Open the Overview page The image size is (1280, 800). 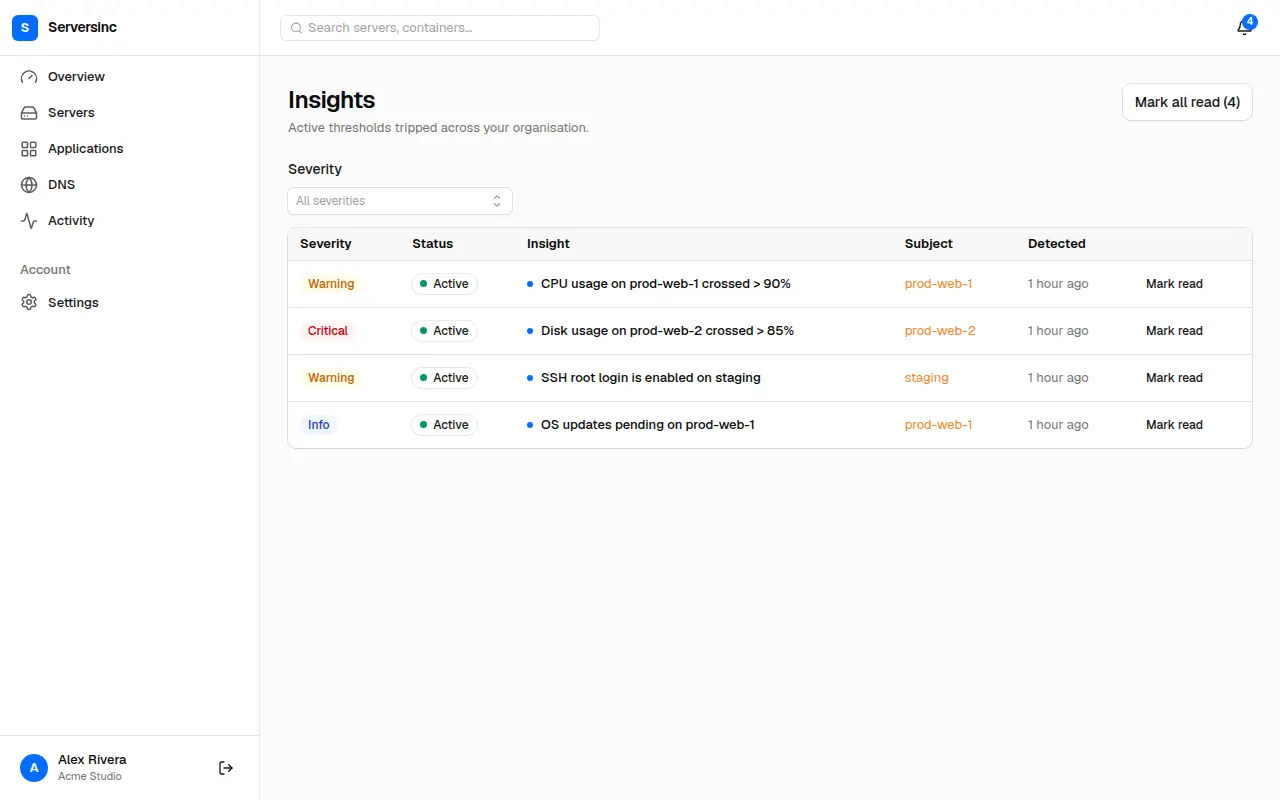coord(76,77)
